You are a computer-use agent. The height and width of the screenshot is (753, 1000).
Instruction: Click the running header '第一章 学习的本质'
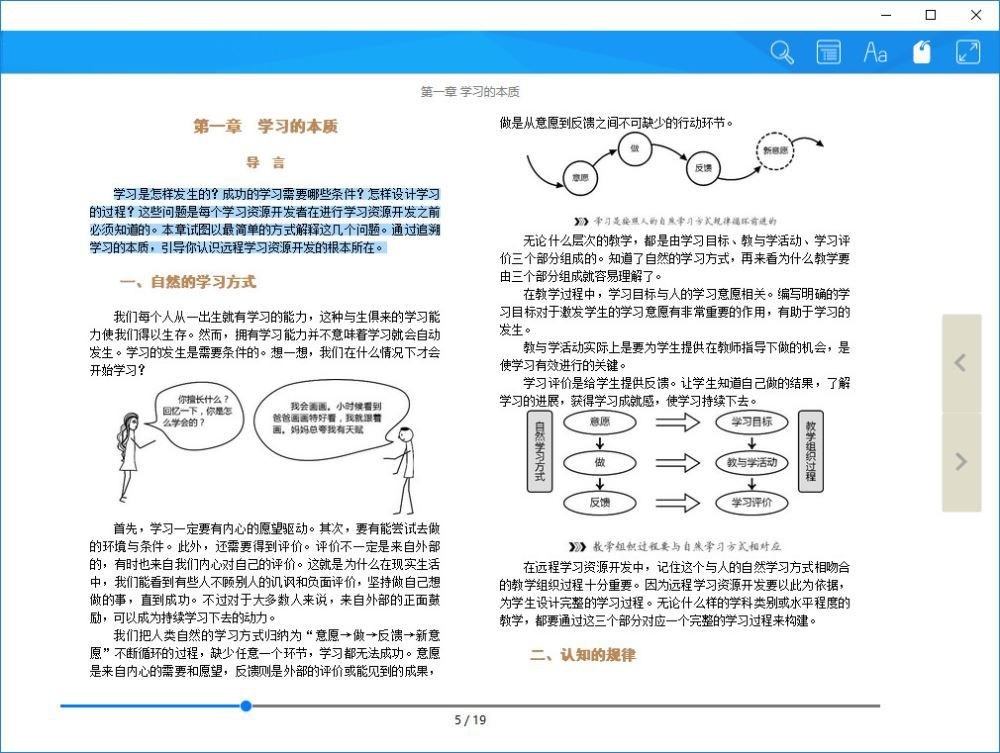[x=470, y=92]
